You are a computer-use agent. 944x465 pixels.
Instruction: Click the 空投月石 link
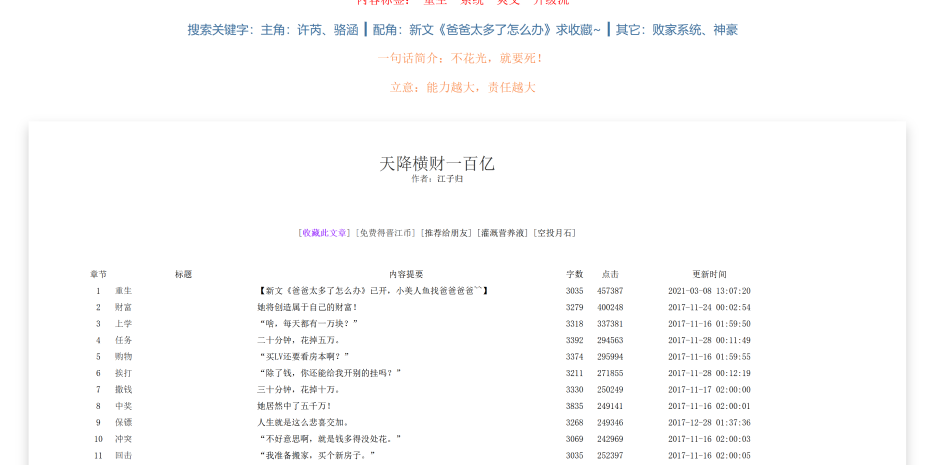tap(555, 233)
